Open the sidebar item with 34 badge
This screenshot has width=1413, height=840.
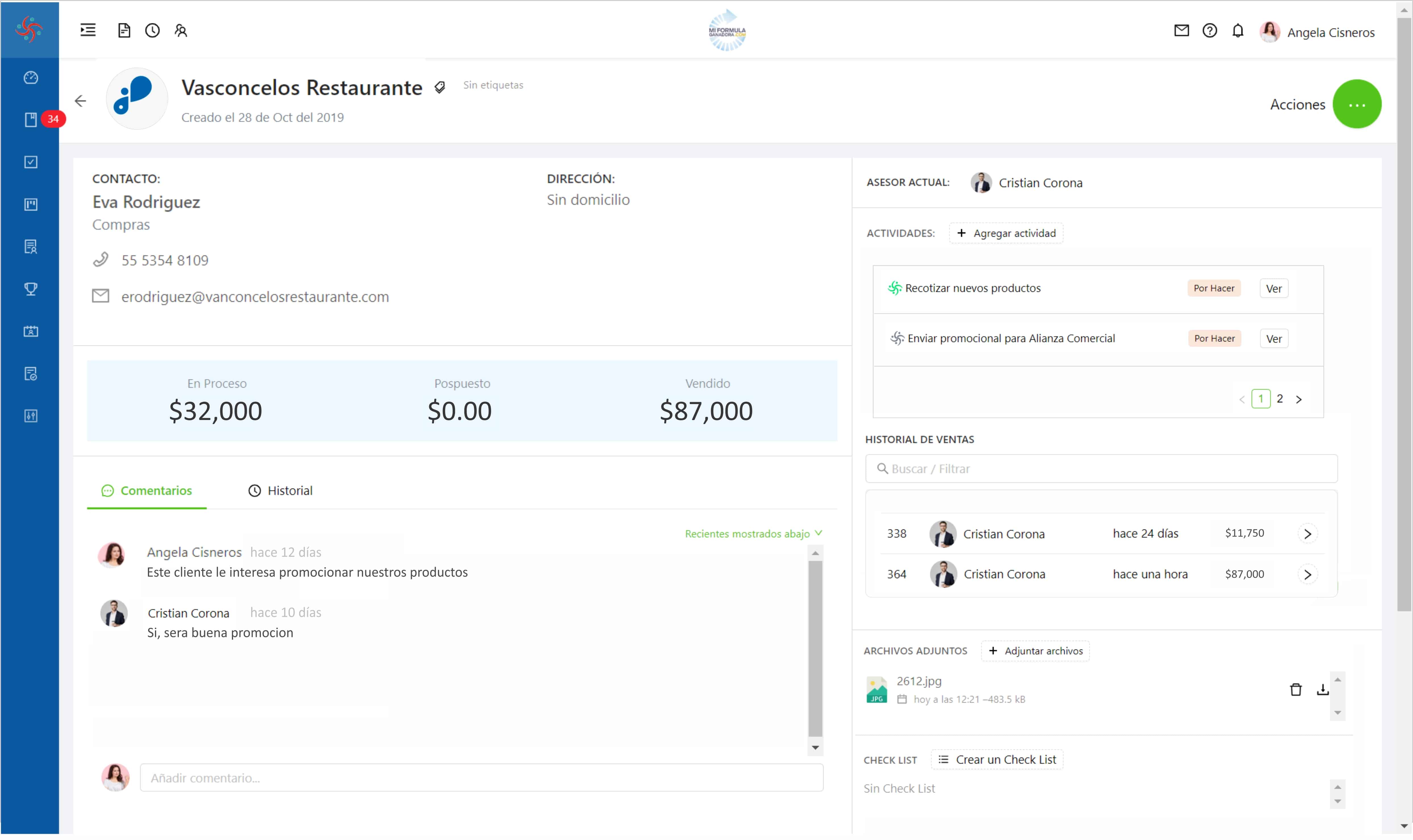31,119
